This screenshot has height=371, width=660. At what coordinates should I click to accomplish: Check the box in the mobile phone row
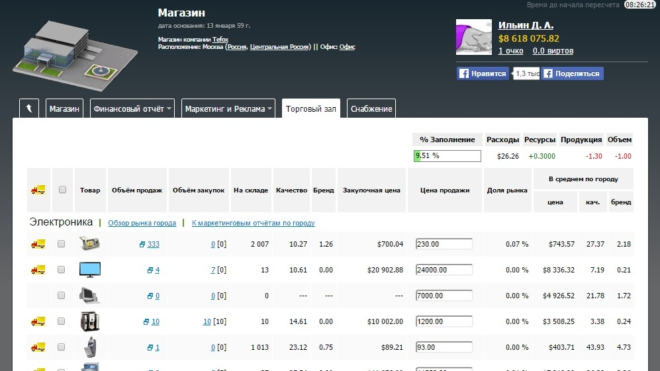pyautogui.click(x=61, y=347)
